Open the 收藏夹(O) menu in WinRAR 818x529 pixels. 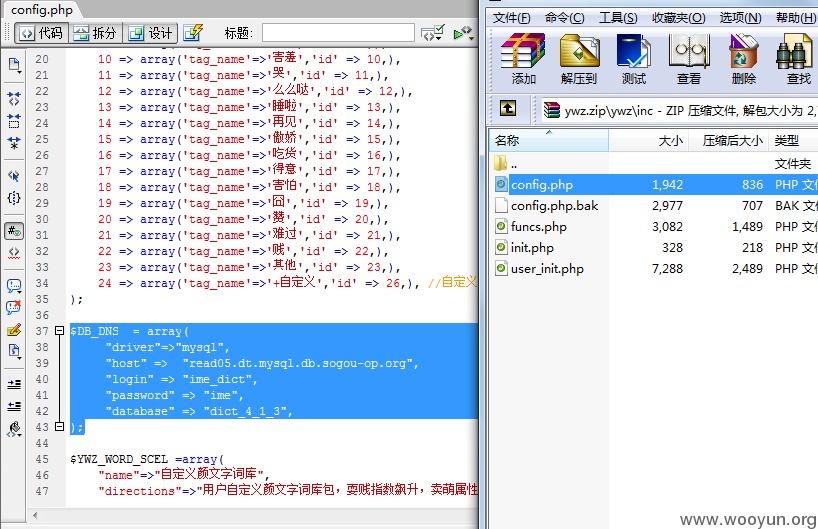pyautogui.click(x=678, y=18)
